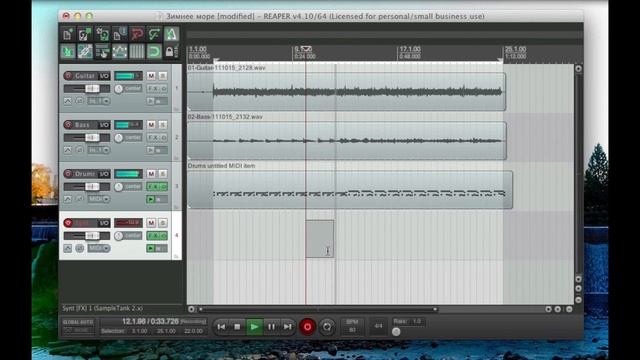Solo the Bass track
The image size is (640, 360).
click(163, 125)
